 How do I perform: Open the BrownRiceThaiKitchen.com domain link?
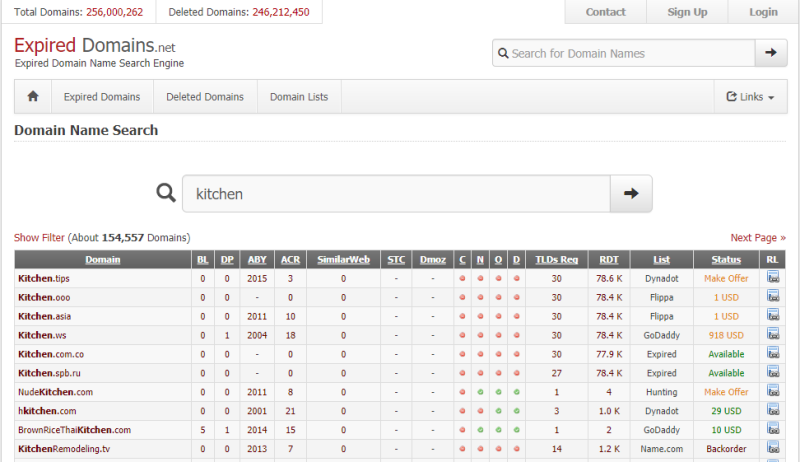(x=74, y=430)
